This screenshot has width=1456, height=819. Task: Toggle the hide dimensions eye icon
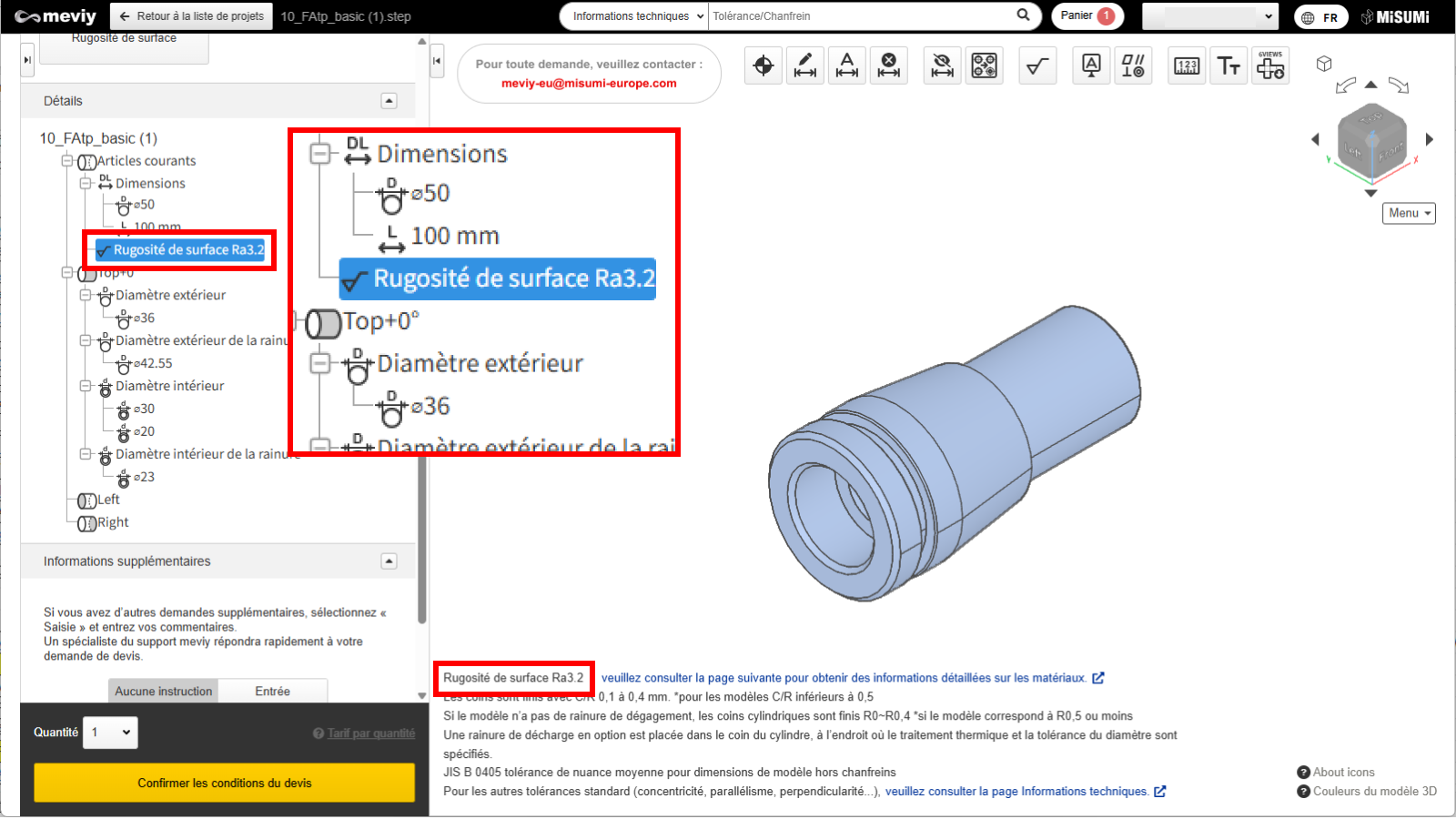[943, 66]
